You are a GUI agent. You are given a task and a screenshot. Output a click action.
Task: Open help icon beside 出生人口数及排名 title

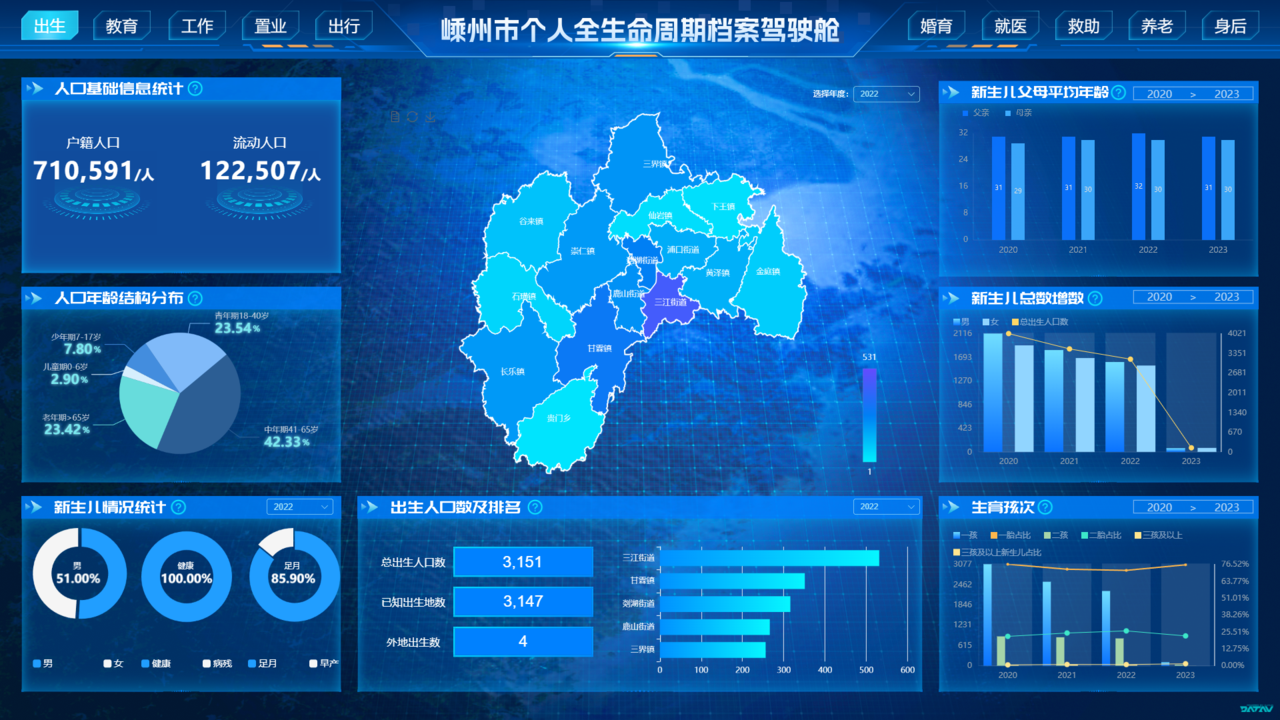535,507
